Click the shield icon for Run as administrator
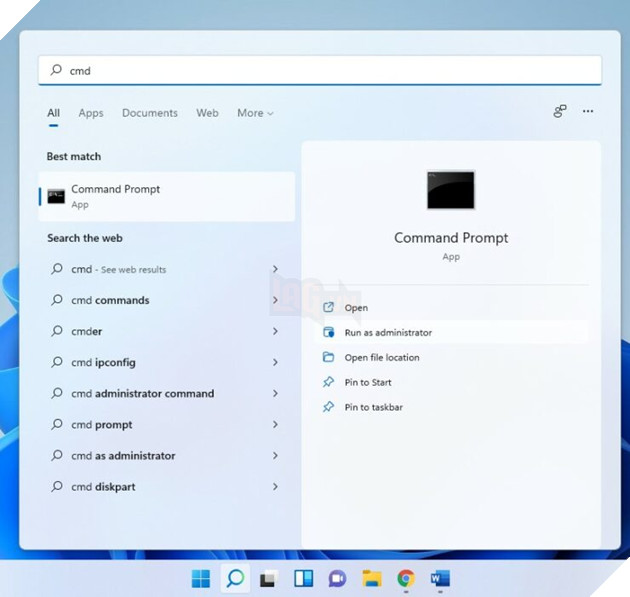This screenshot has width=630, height=597. [x=328, y=332]
